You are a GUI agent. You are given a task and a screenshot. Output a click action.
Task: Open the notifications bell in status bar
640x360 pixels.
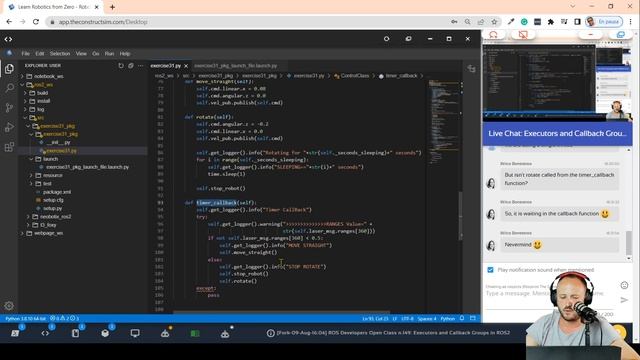point(462,318)
